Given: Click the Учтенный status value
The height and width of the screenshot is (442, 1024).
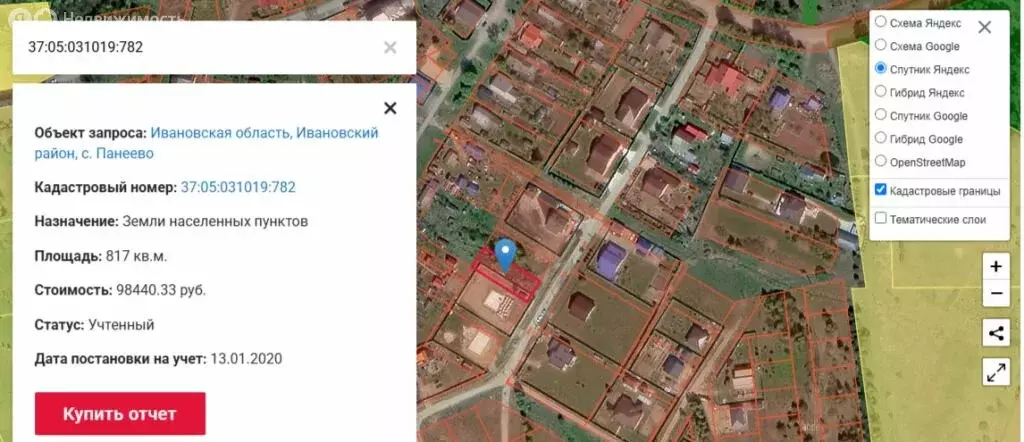Looking at the screenshot, I should tap(121, 325).
